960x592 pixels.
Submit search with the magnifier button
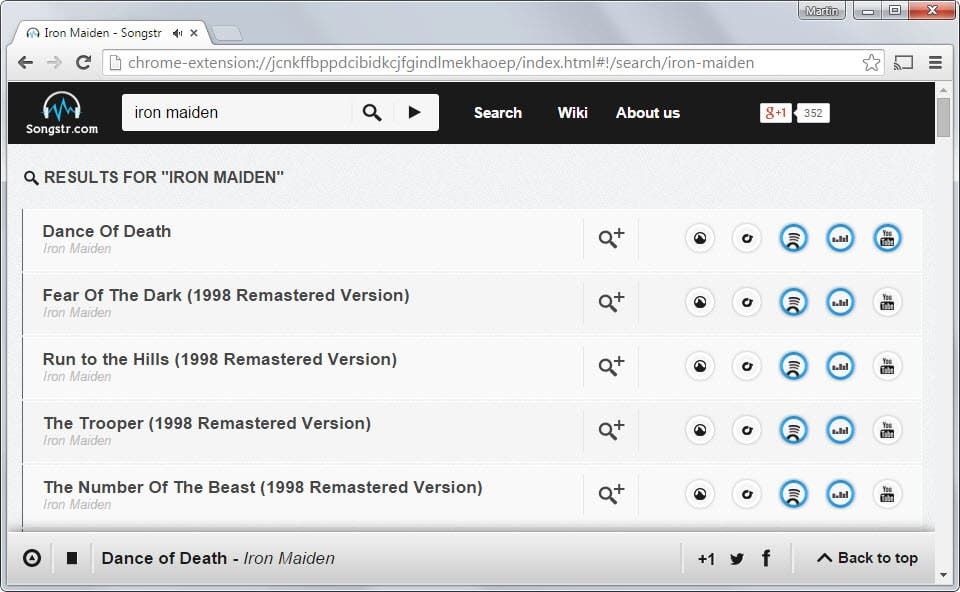372,113
